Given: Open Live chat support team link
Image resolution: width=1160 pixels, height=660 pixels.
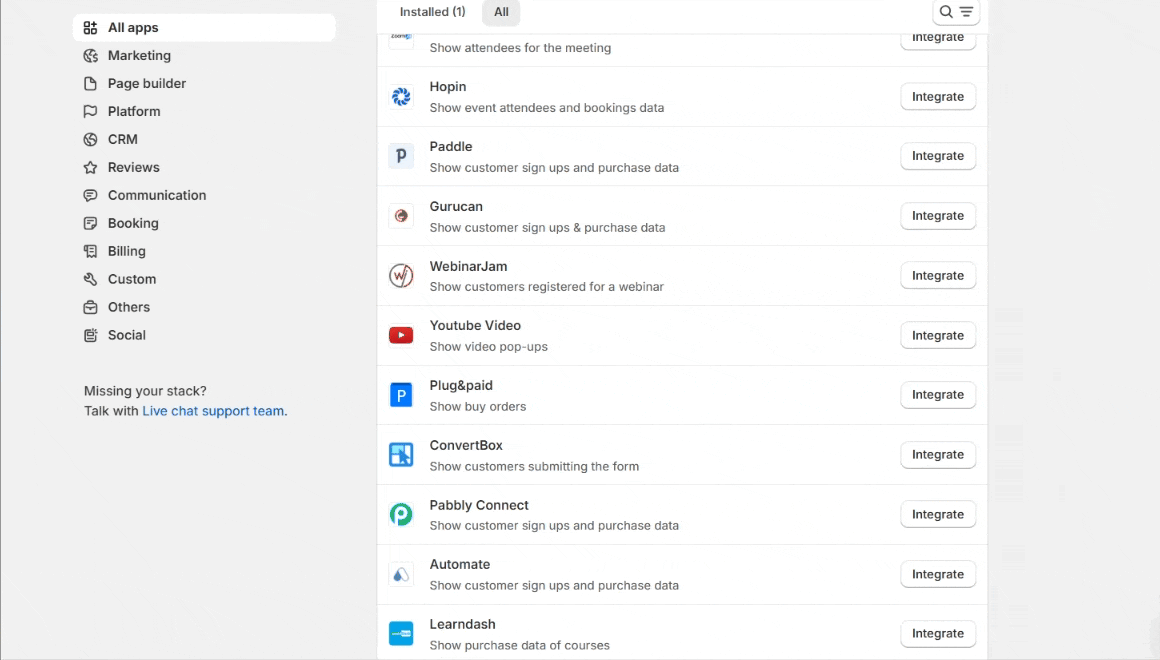Looking at the screenshot, I should (213, 411).
